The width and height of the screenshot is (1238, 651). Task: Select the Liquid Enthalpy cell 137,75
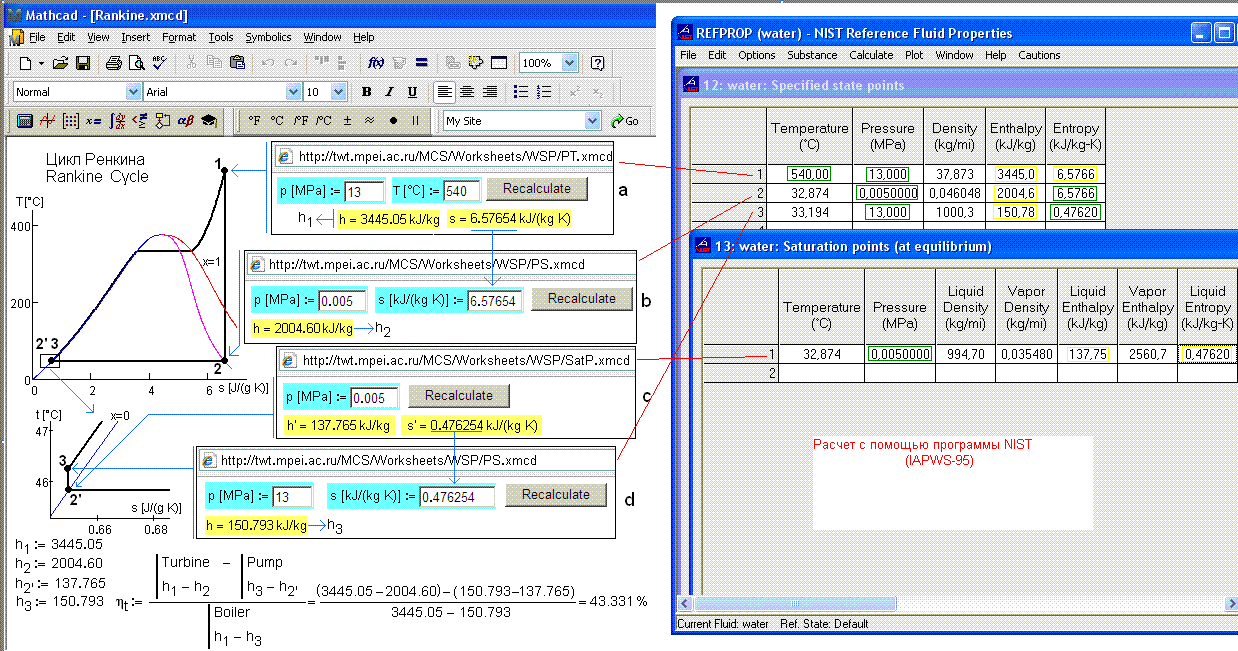point(1087,354)
